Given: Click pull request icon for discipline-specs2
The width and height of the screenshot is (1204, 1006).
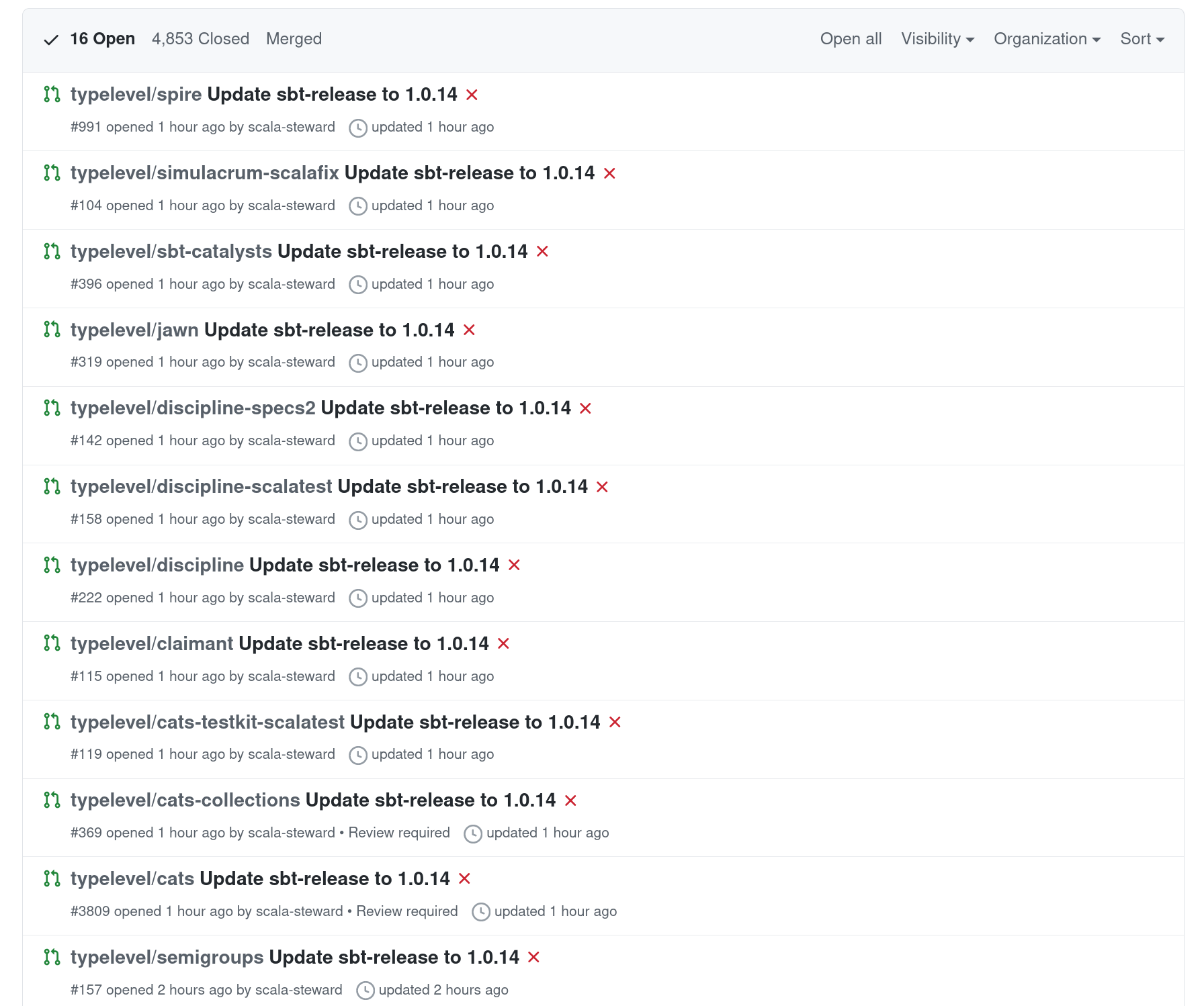Looking at the screenshot, I should click(52, 408).
